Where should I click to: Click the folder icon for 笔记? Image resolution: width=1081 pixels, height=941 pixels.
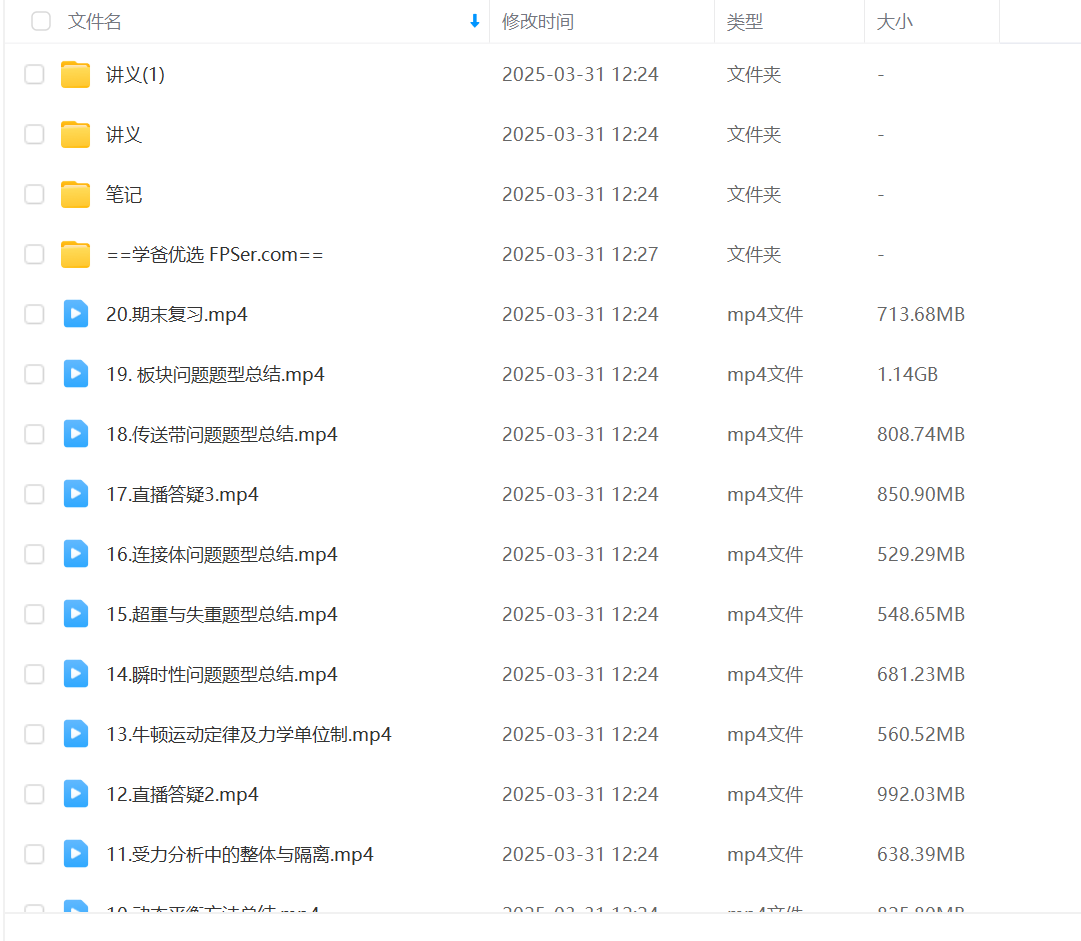tap(75, 194)
